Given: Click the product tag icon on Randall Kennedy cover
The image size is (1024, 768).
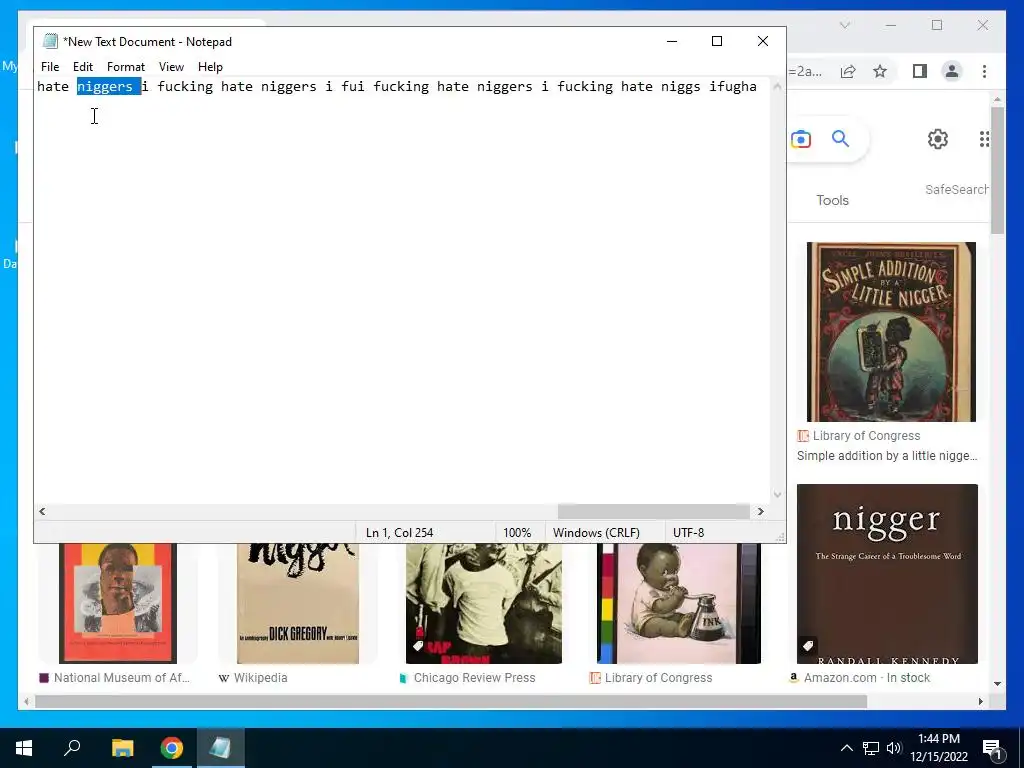Looking at the screenshot, I should click(x=808, y=646).
